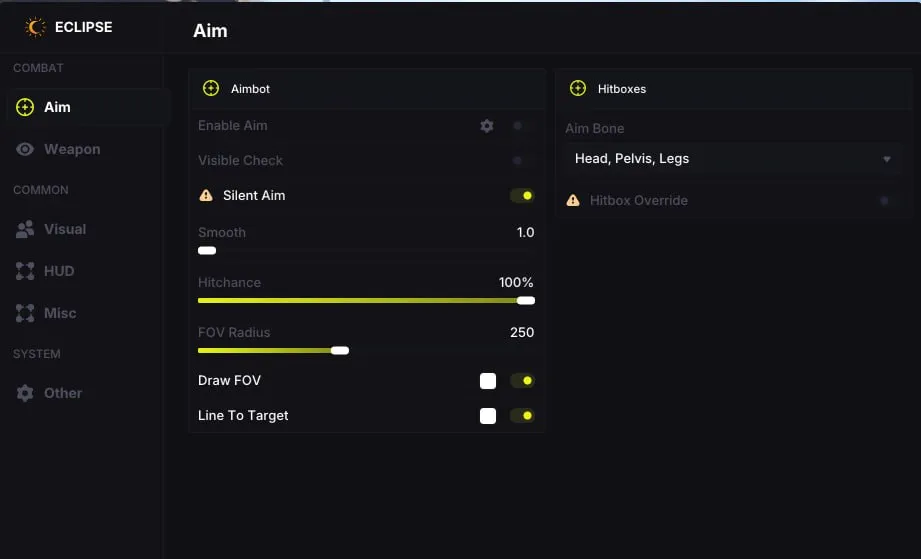
Task: Enable the Visible Check toggle
Action: pyautogui.click(x=522, y=160)
